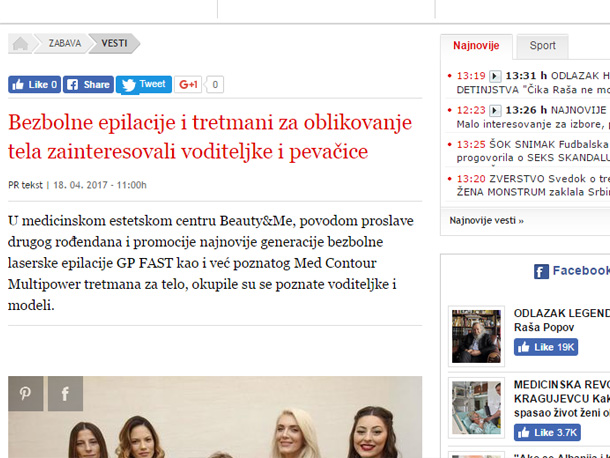Go to ZABAVA breadcrumb section
Screen dimensions: 610x458
click(x=65, y=43)
